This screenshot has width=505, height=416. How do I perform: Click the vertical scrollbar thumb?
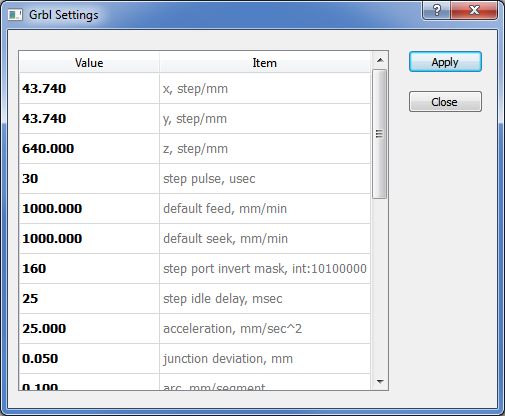(x=379, y=134)
